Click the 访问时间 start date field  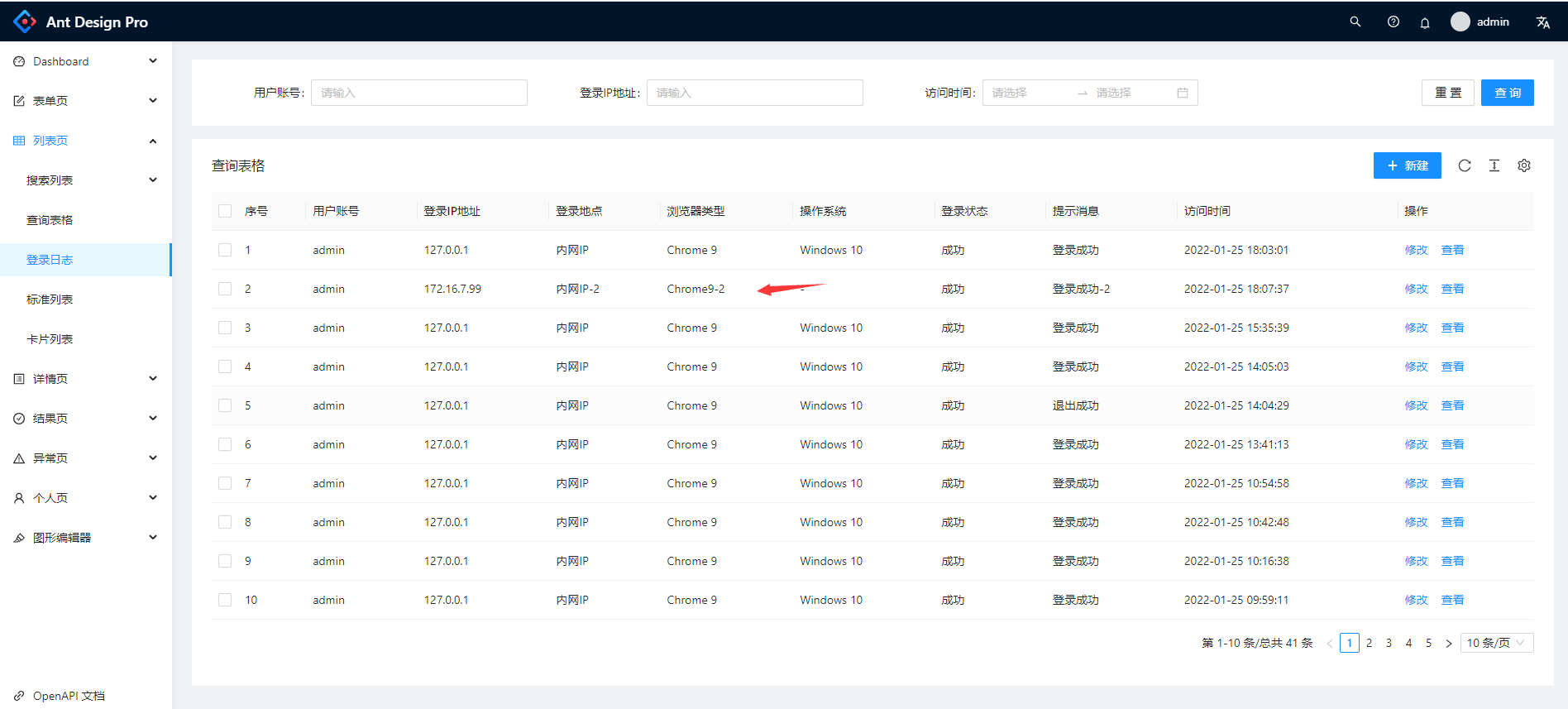point(1030,93)
